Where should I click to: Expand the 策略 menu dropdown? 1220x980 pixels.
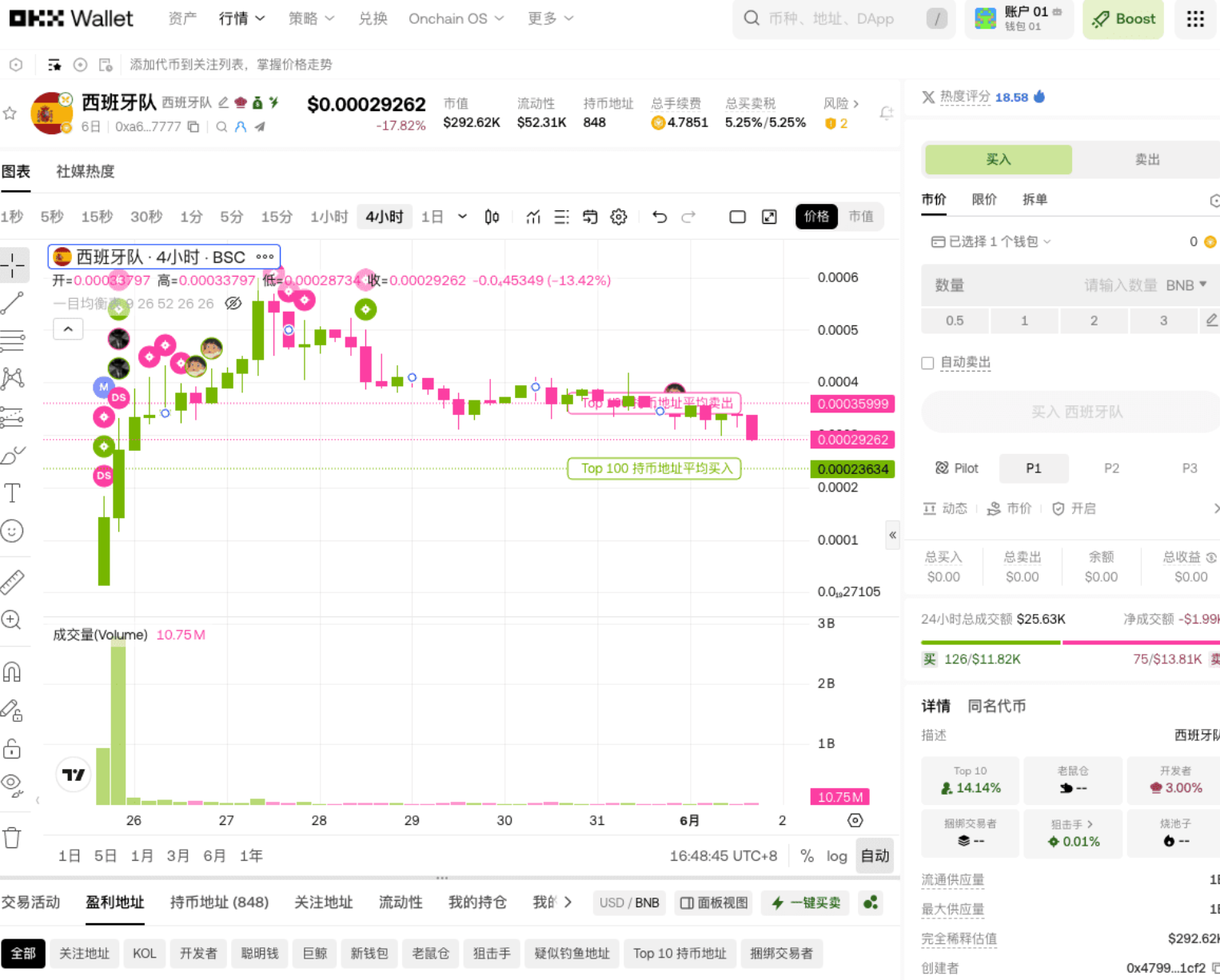[x=311, y=18]
